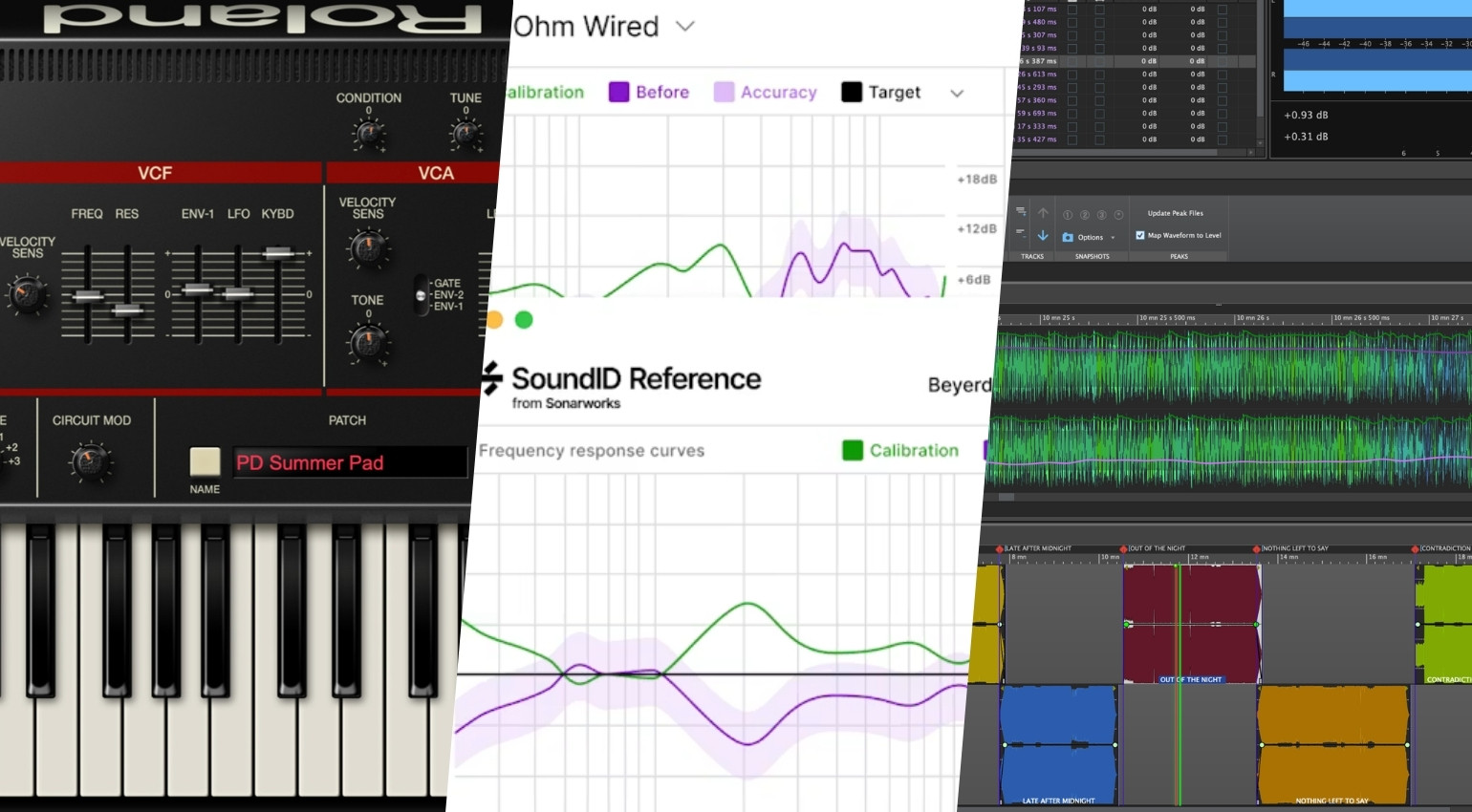
Task: Click the table's horizontal scrollbar right arrow
Action: [x=1251, y=152]
